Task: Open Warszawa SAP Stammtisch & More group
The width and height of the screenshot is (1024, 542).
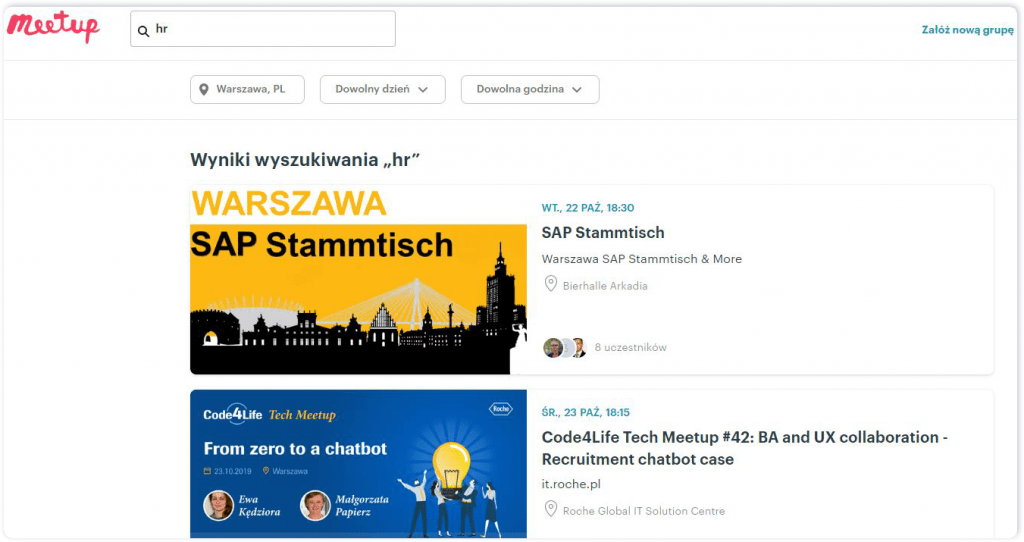Action: 641,259
